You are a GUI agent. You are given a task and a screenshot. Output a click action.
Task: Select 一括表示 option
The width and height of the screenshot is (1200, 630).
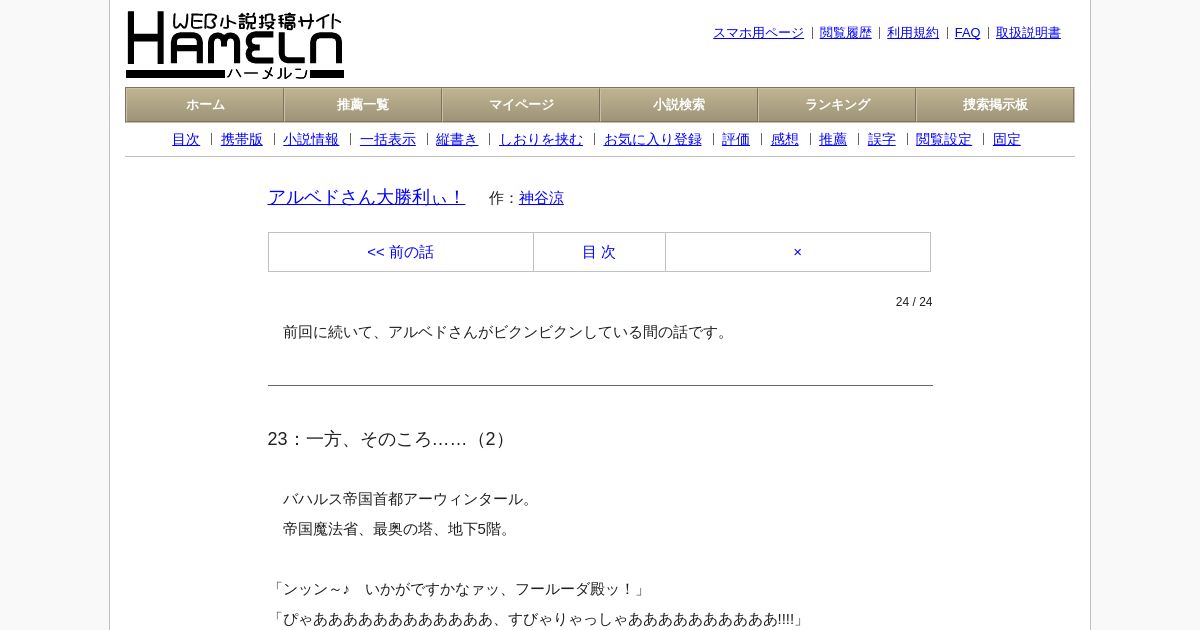(388, 140)
